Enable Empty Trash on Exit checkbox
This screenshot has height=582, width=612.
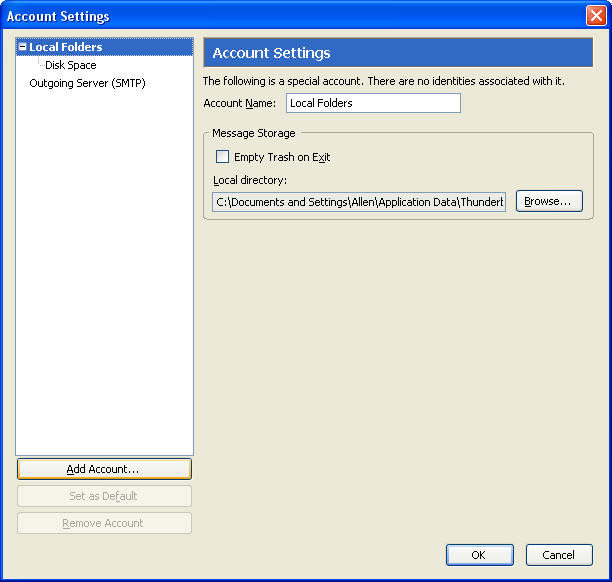click(x=223, y=157)
